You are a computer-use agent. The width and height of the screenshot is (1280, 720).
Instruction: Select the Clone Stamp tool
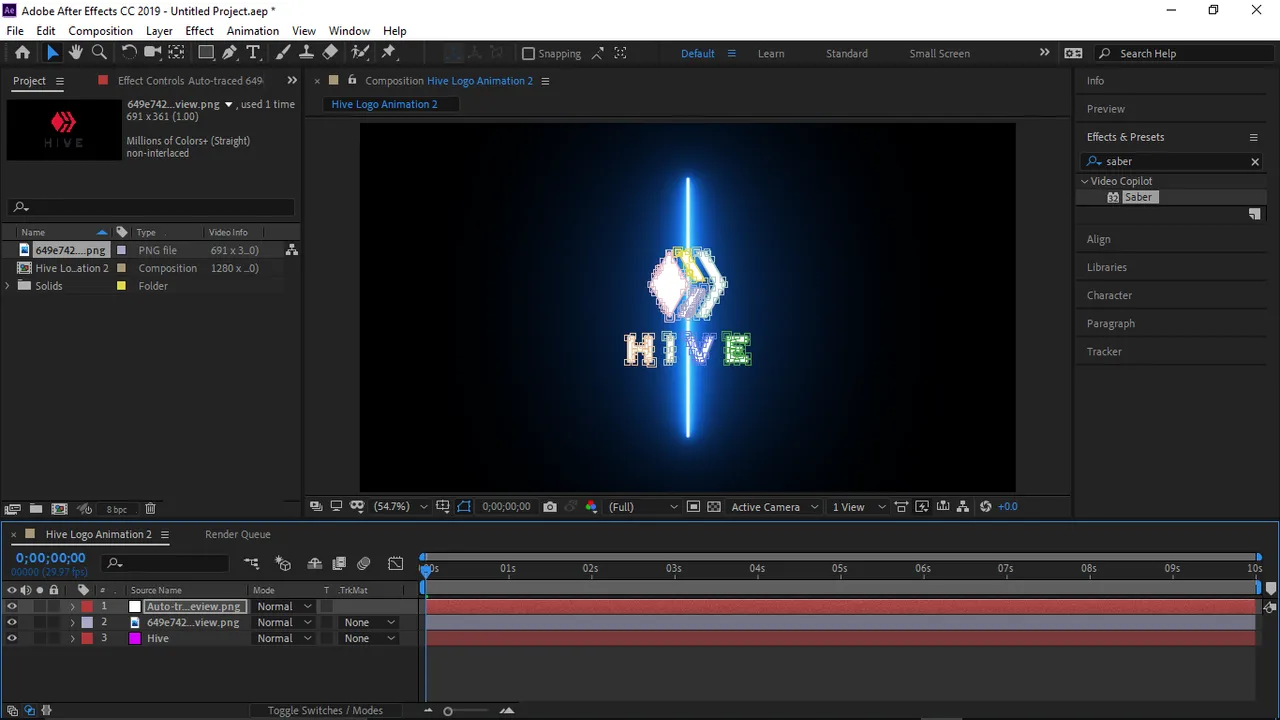(x=306, y=53)
